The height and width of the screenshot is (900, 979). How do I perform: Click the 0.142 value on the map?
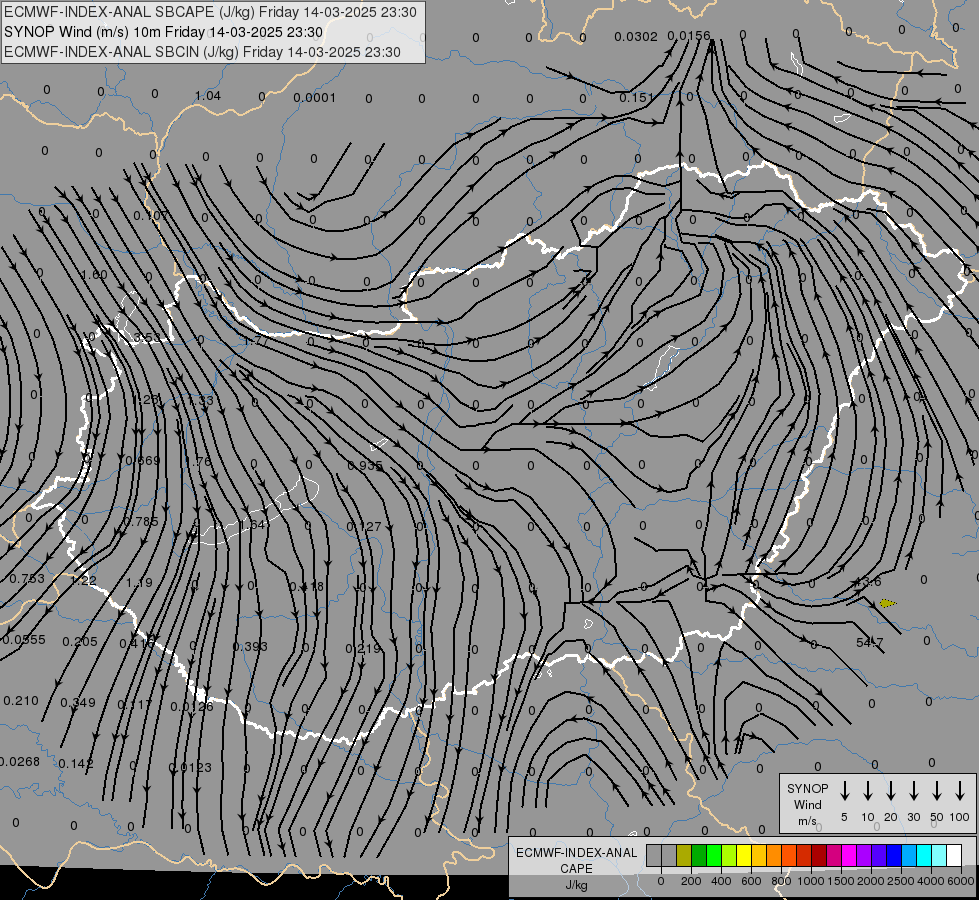pos(76,763)
